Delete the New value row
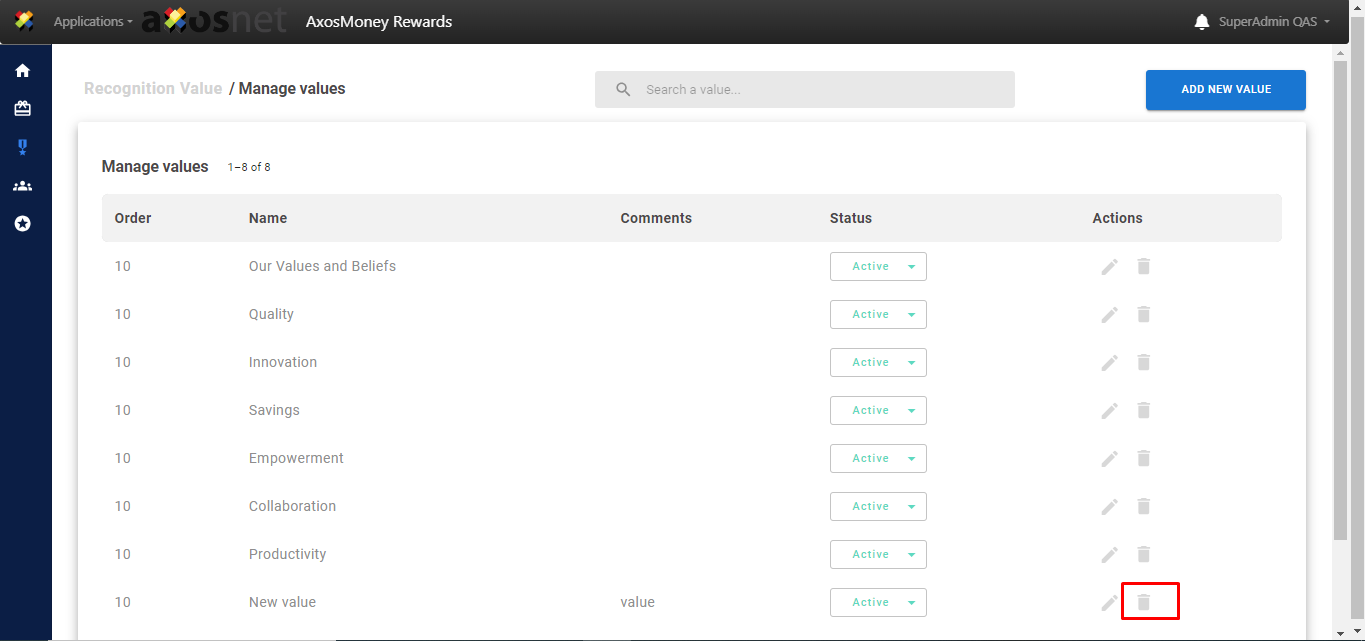Image resolution: width=1365 pixels, height=641 pixels. (x=1144, y=602)
